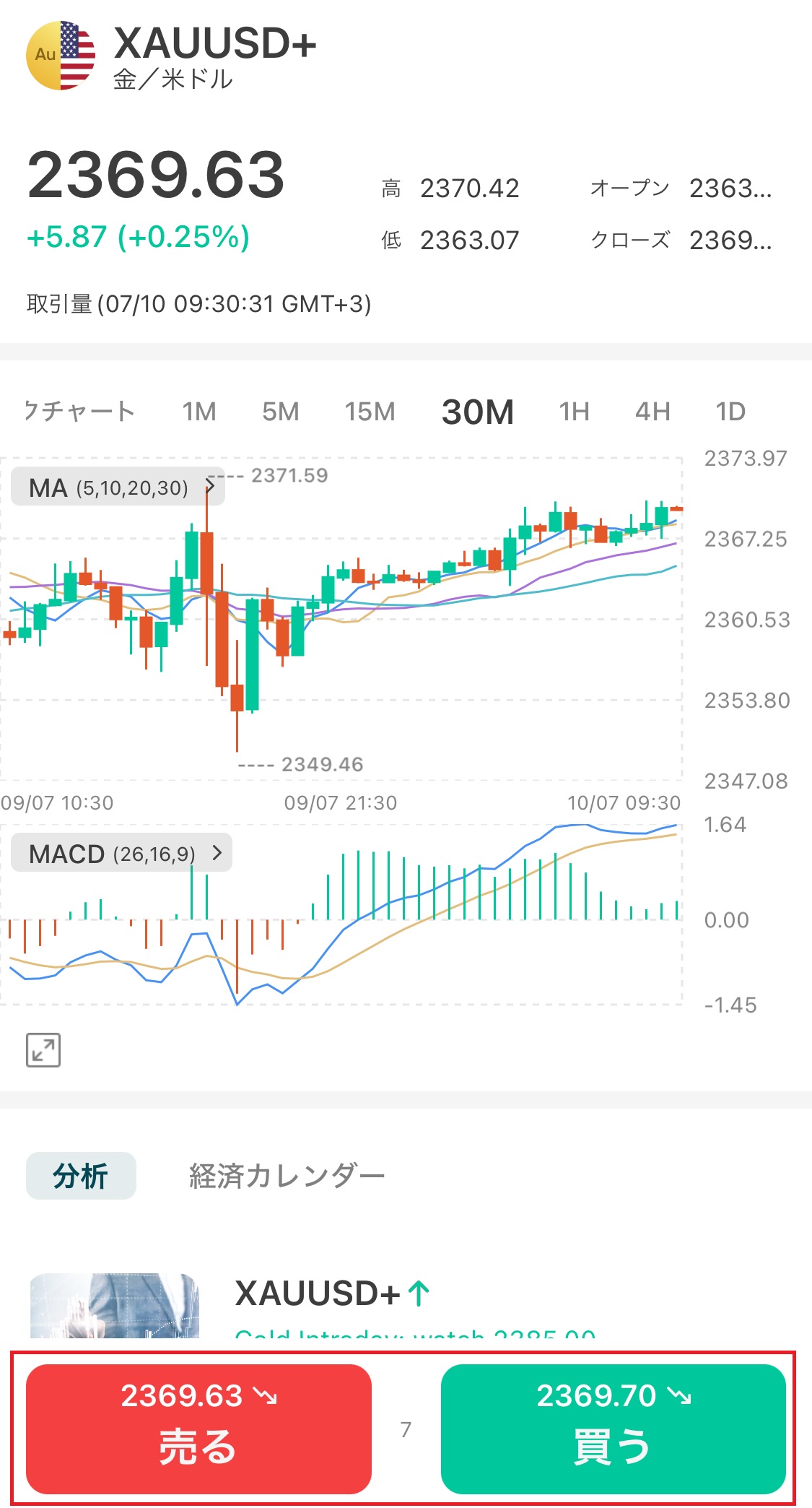Open the MACD (26,16,9) indicator selector

(x=121, y=854)
